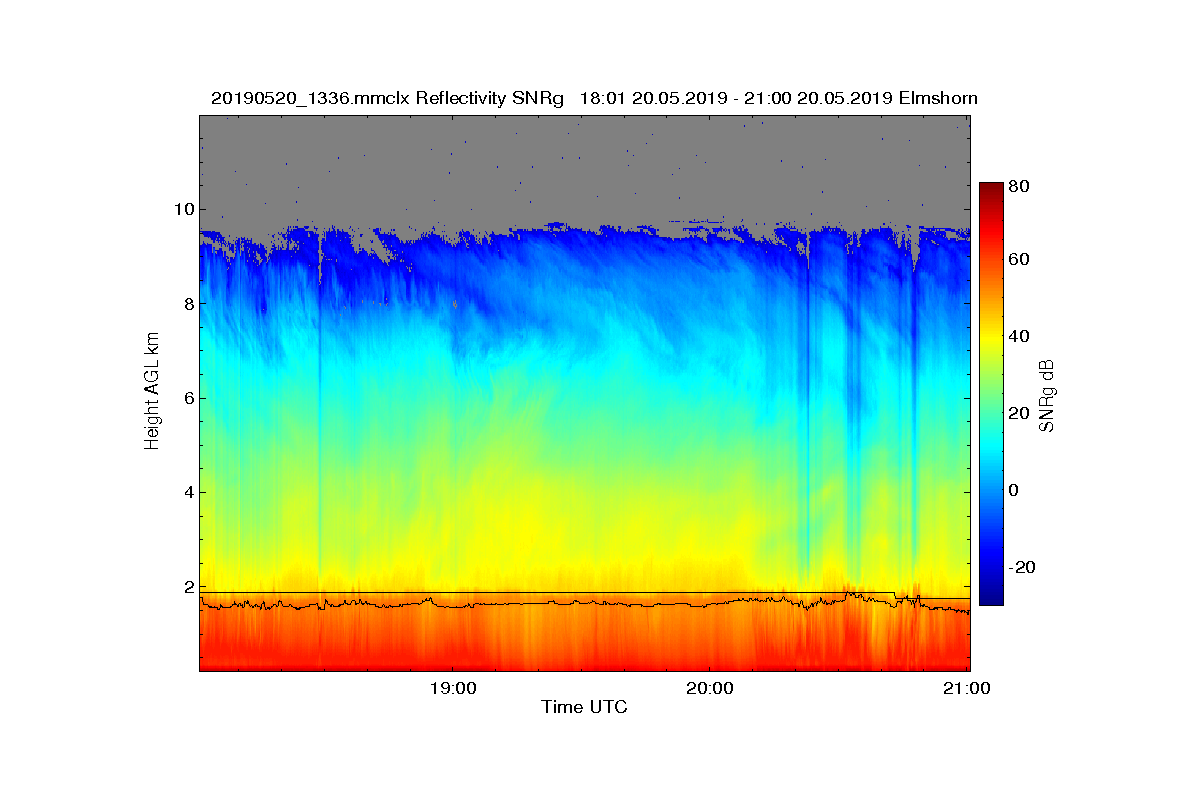The height and width of the screenshot is (800, 1200).
Task: Click the height tick label 2
Action: coord(187,587)
